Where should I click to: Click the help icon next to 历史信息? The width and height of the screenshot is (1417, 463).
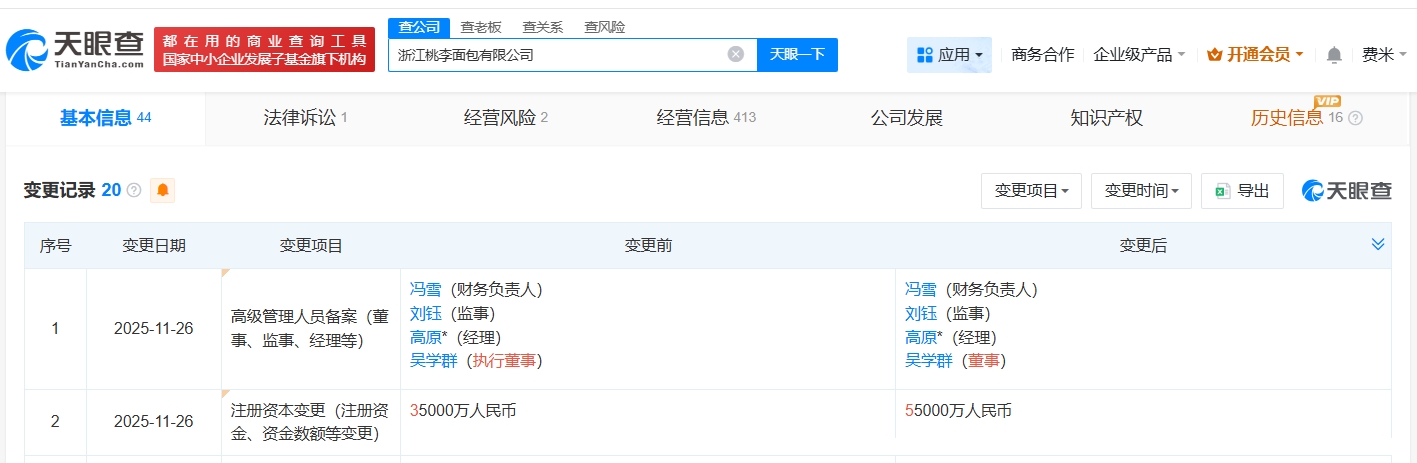coord(1356,118)
